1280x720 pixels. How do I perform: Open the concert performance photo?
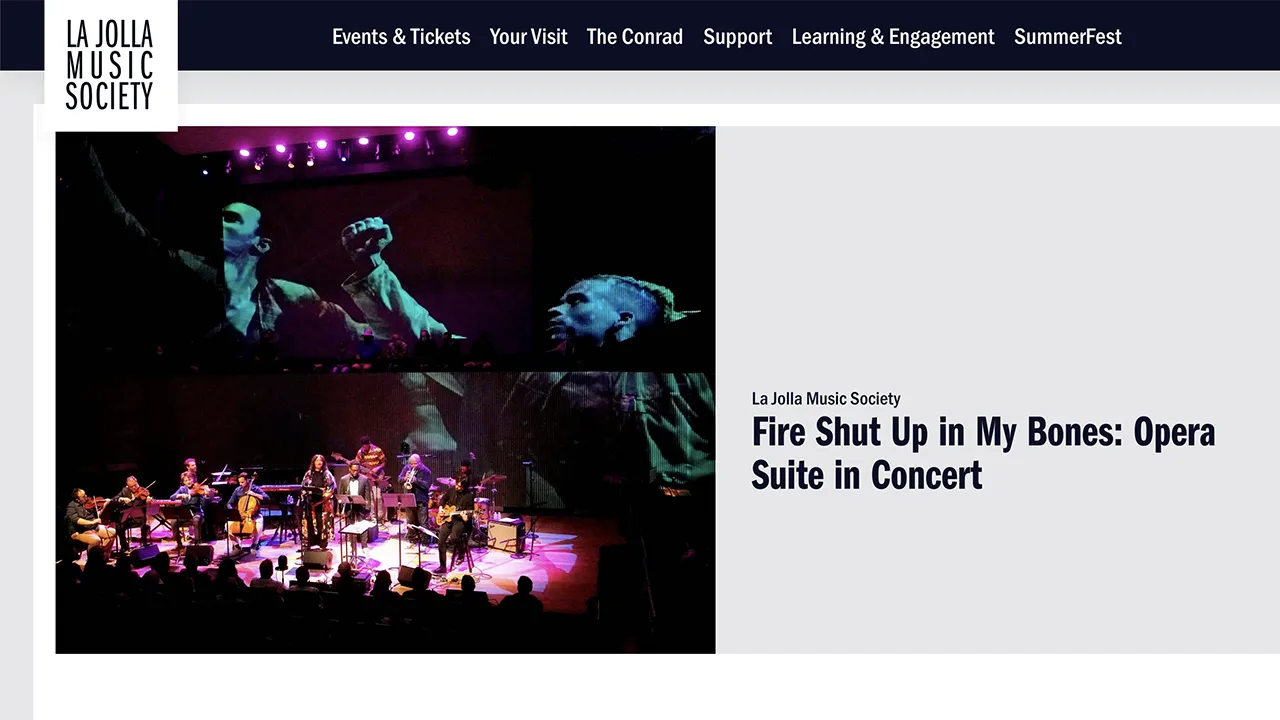point(385,390)
